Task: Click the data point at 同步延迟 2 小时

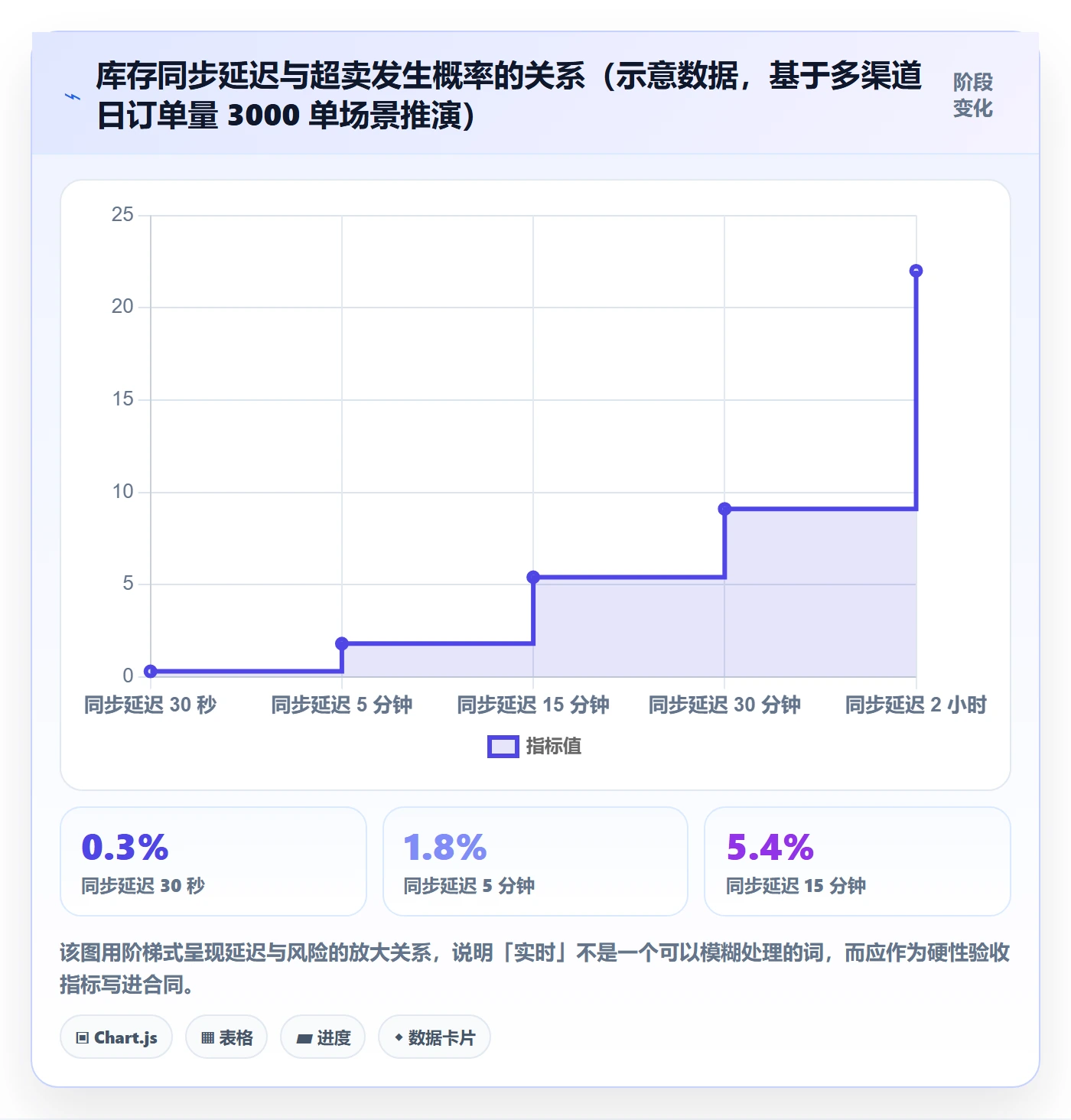Action: point(916,271)
